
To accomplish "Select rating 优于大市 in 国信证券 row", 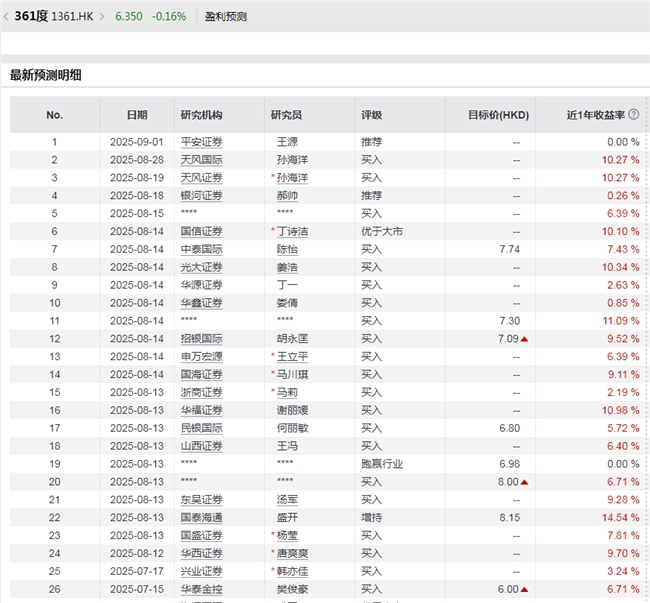I will click(x=382, y=231).
